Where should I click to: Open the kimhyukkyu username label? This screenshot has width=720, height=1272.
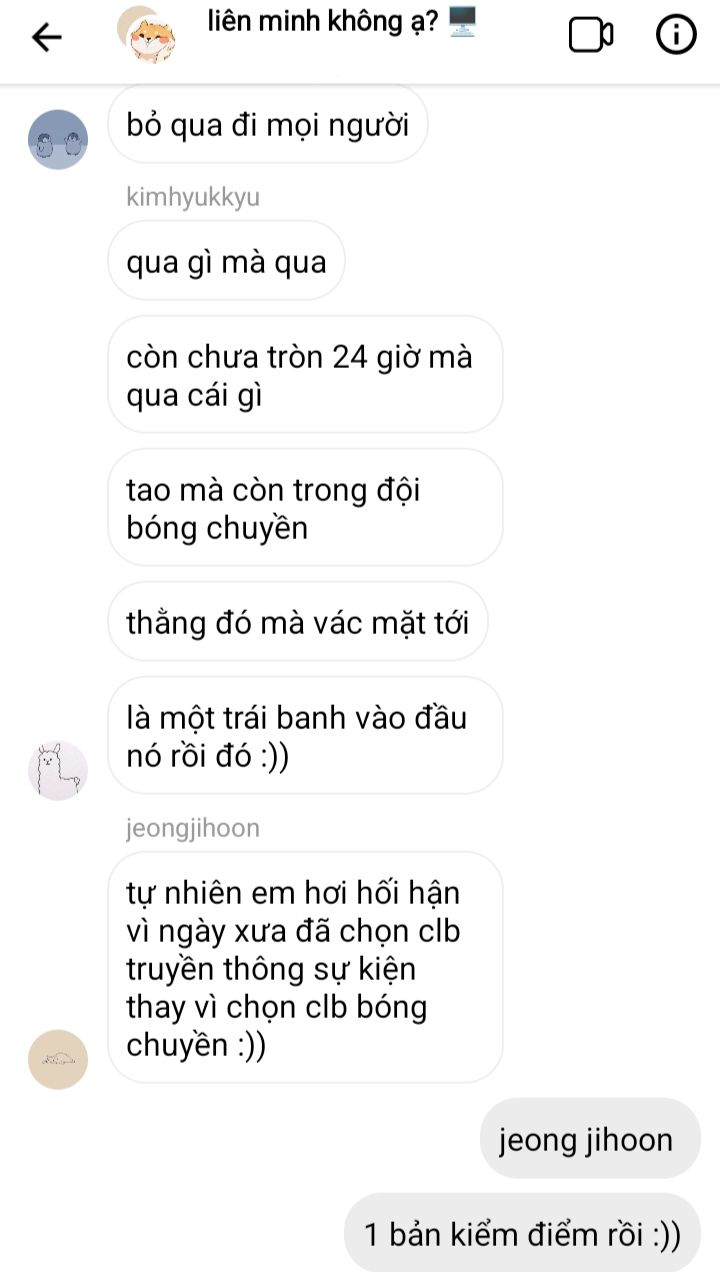[x=193, y=197]
